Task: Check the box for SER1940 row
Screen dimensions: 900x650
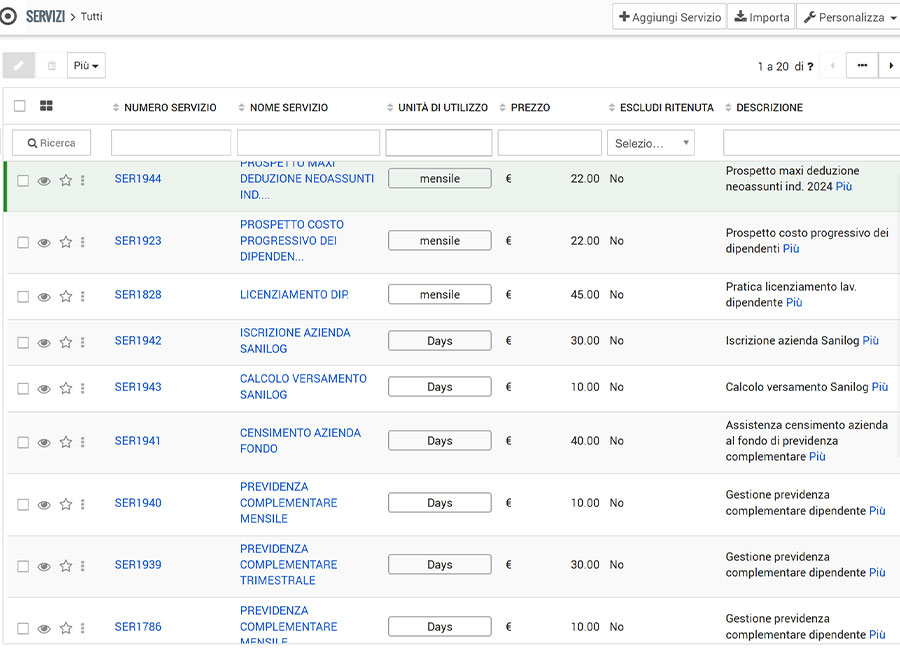Action: pos(23,505)
